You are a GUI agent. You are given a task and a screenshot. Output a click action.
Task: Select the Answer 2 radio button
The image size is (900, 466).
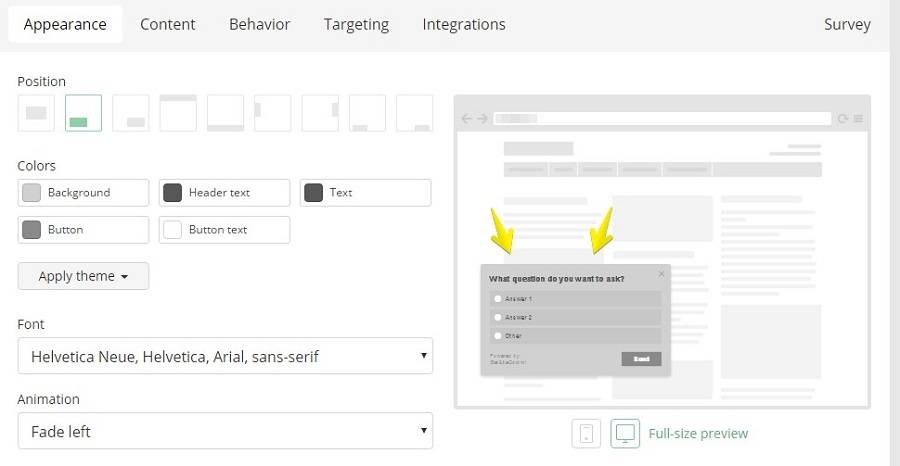pos(498,317)
